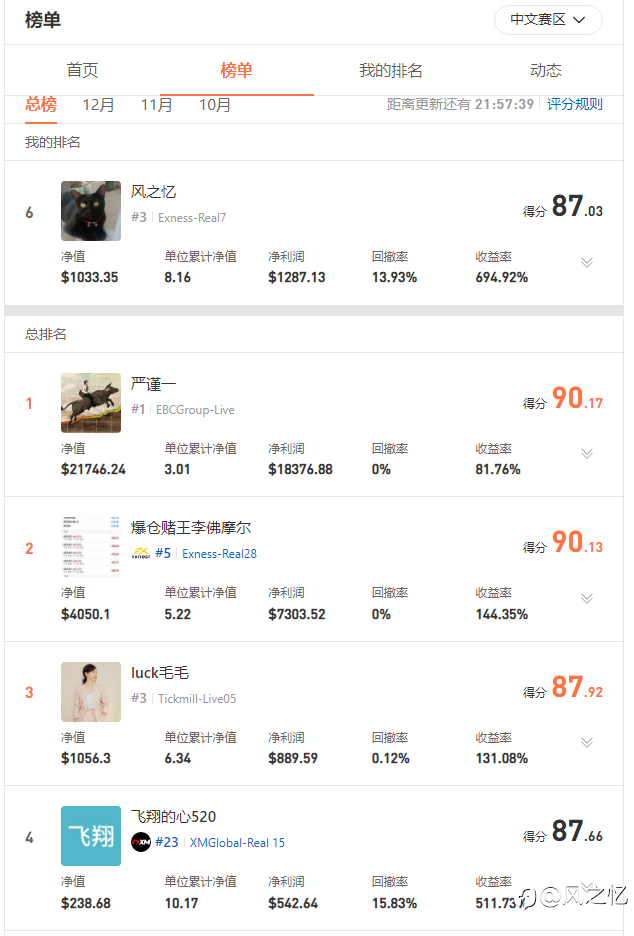This screenshot has height=936, width=634.
Task: Open the 动态 tab
Action: (x=546, y=70)
